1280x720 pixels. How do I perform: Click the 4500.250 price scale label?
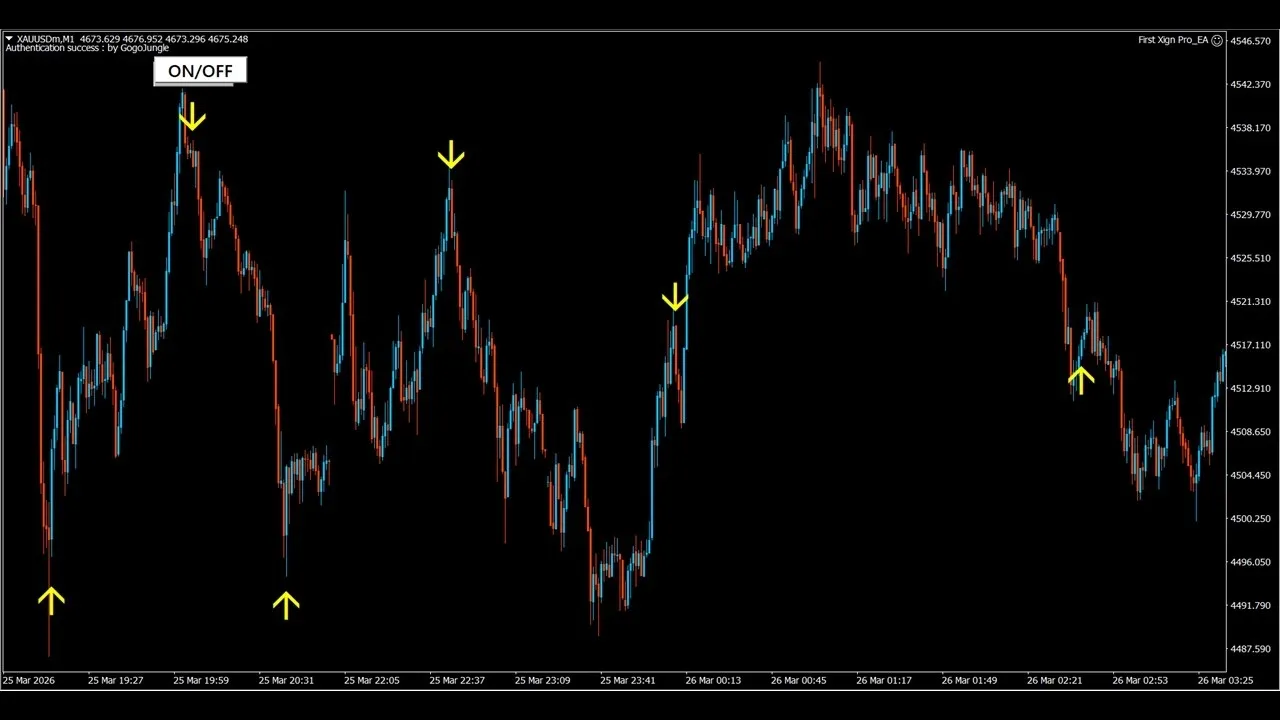[1253, 519]
